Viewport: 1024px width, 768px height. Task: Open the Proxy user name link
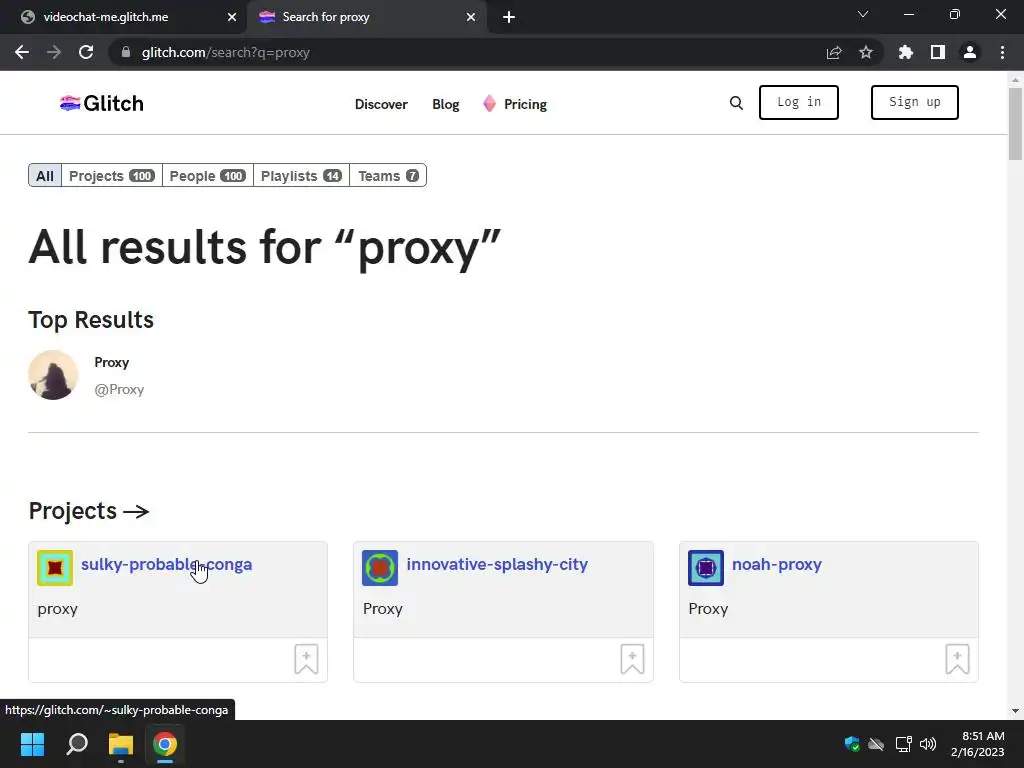click(112, 362)
